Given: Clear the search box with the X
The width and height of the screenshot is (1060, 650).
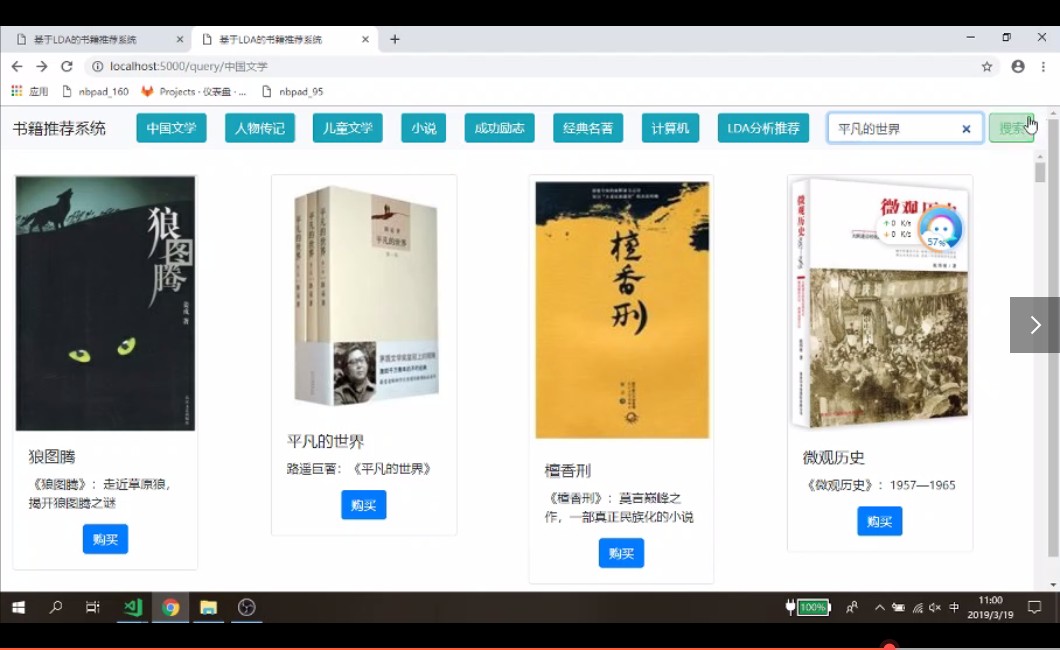Looking at the screenshot, I should pos(966,128).
